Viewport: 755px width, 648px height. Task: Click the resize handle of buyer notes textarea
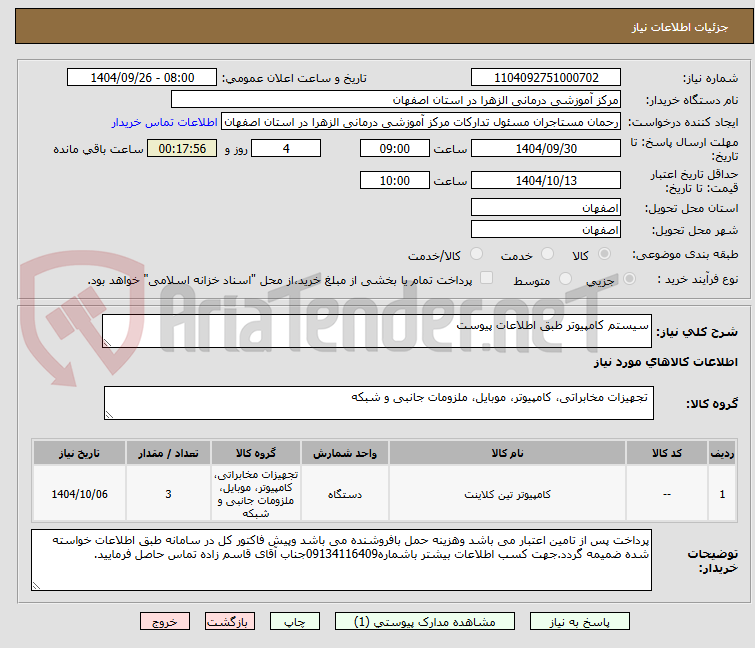pos(36,586)
